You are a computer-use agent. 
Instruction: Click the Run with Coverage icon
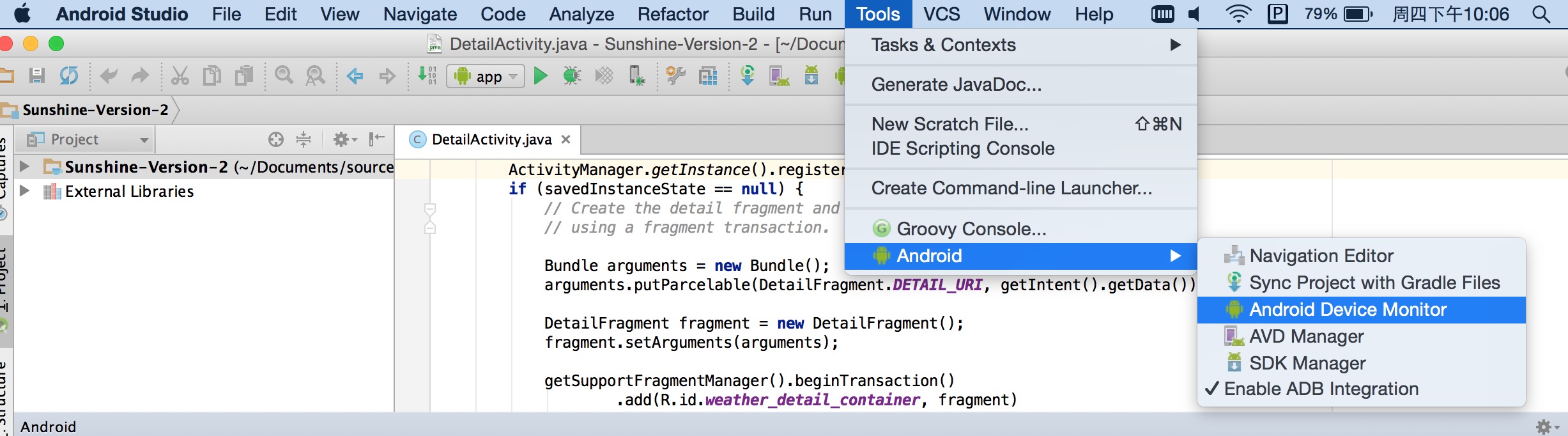[604, 76]
